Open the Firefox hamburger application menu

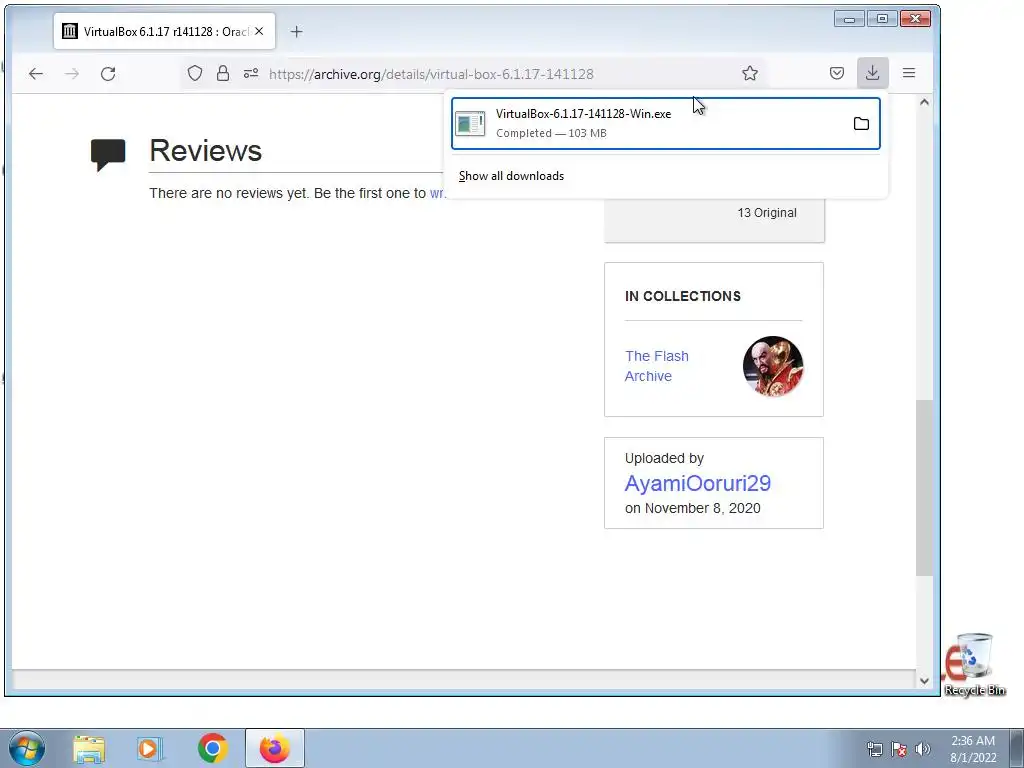(909, 73)
